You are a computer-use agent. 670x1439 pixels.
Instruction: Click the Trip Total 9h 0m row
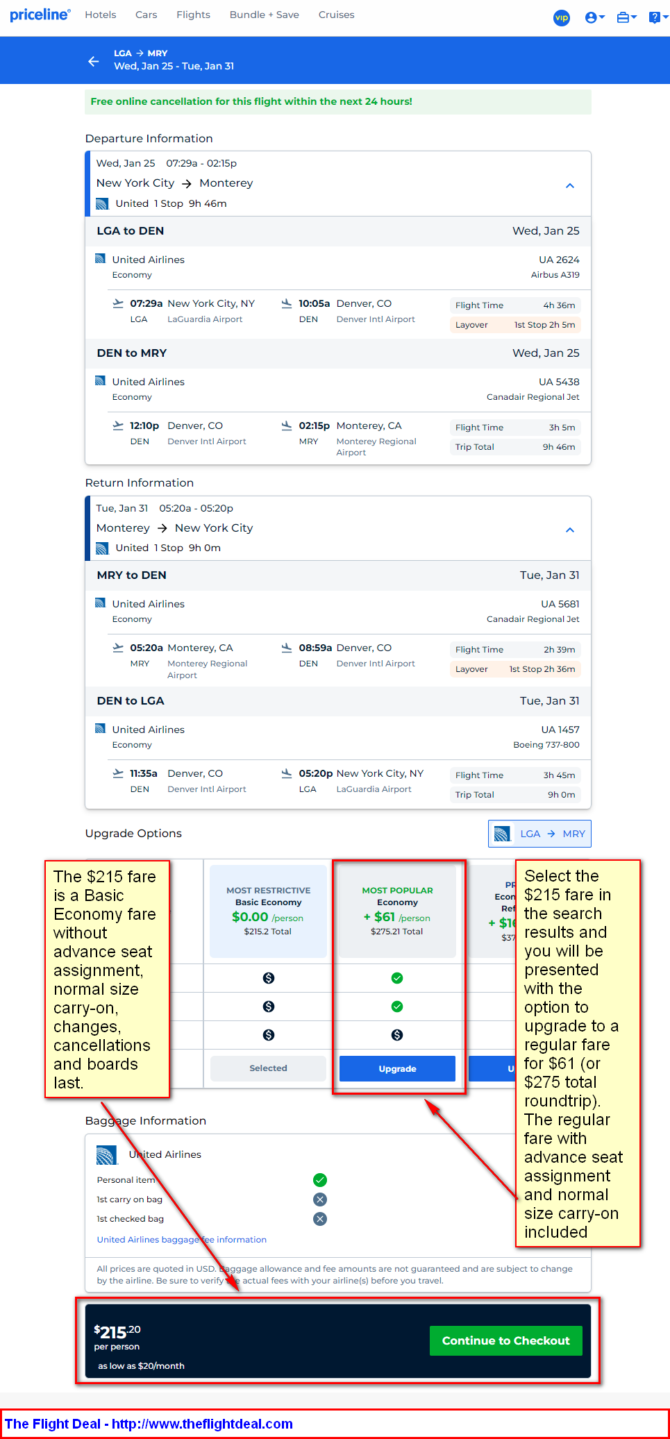(x=515, y=795)
